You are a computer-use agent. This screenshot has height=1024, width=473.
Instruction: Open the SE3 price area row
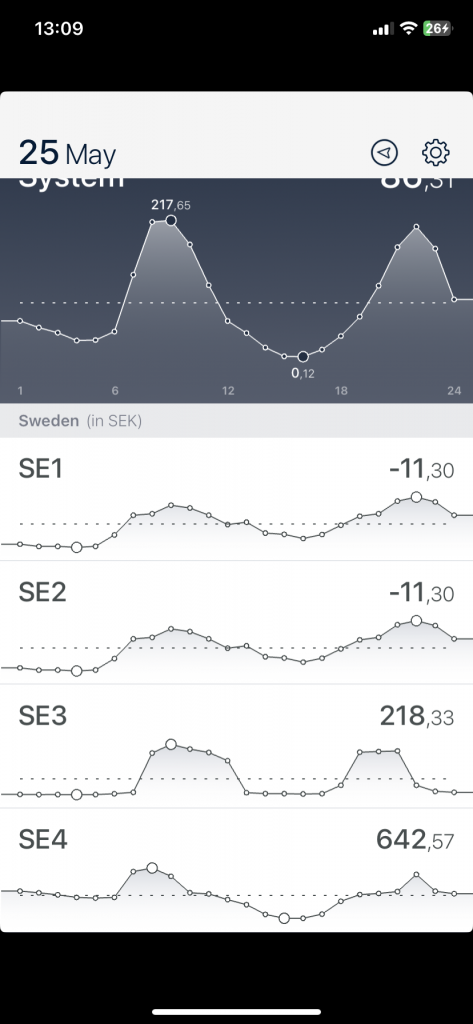coord(236,746)
